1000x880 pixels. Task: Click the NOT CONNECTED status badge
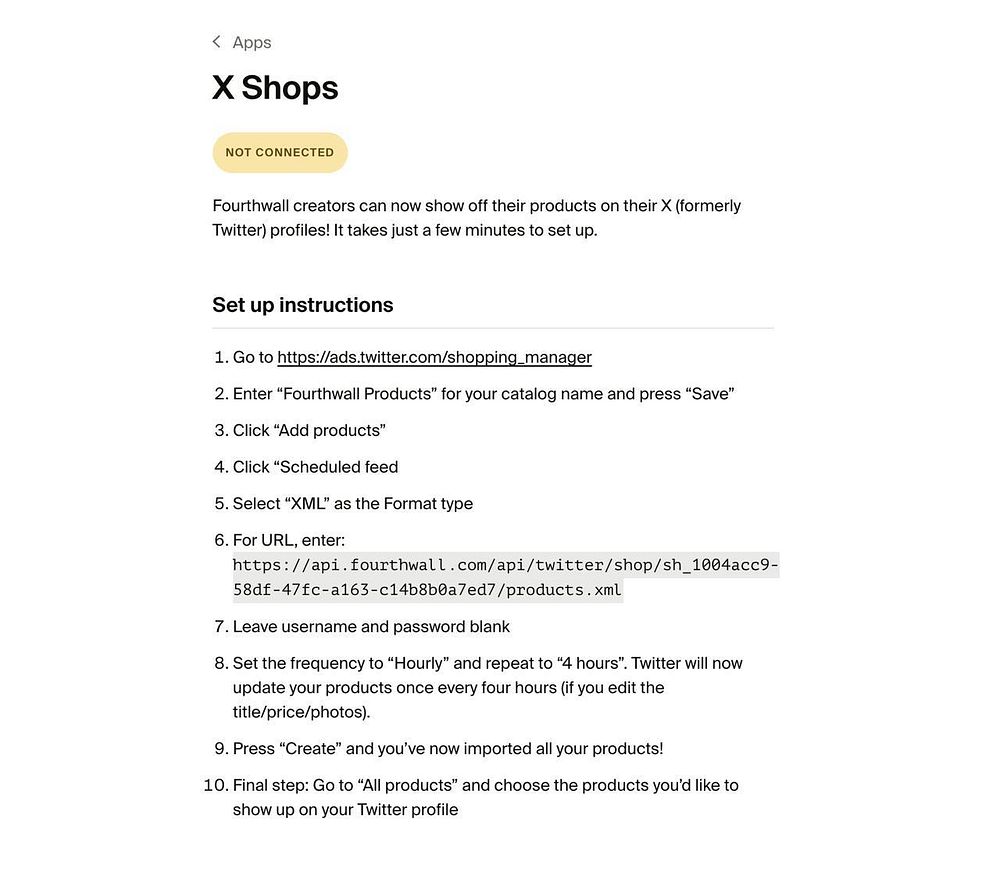pos(280,152)
